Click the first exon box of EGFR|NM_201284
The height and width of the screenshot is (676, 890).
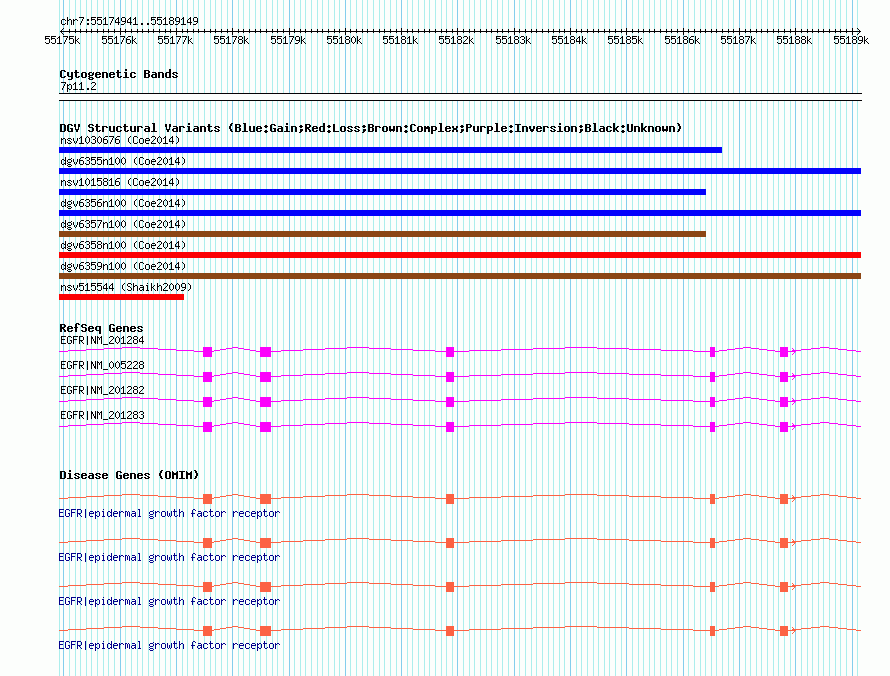(x=208, y=352)
